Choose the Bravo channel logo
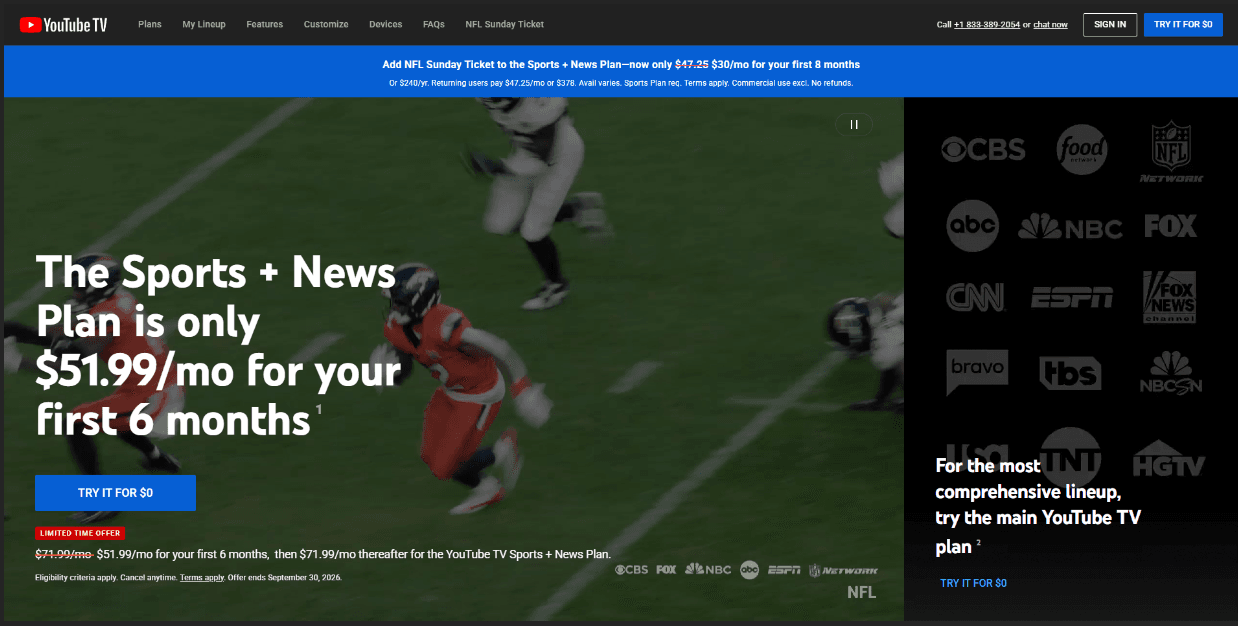Screen dimensions: 1238x626 point(977,372)
